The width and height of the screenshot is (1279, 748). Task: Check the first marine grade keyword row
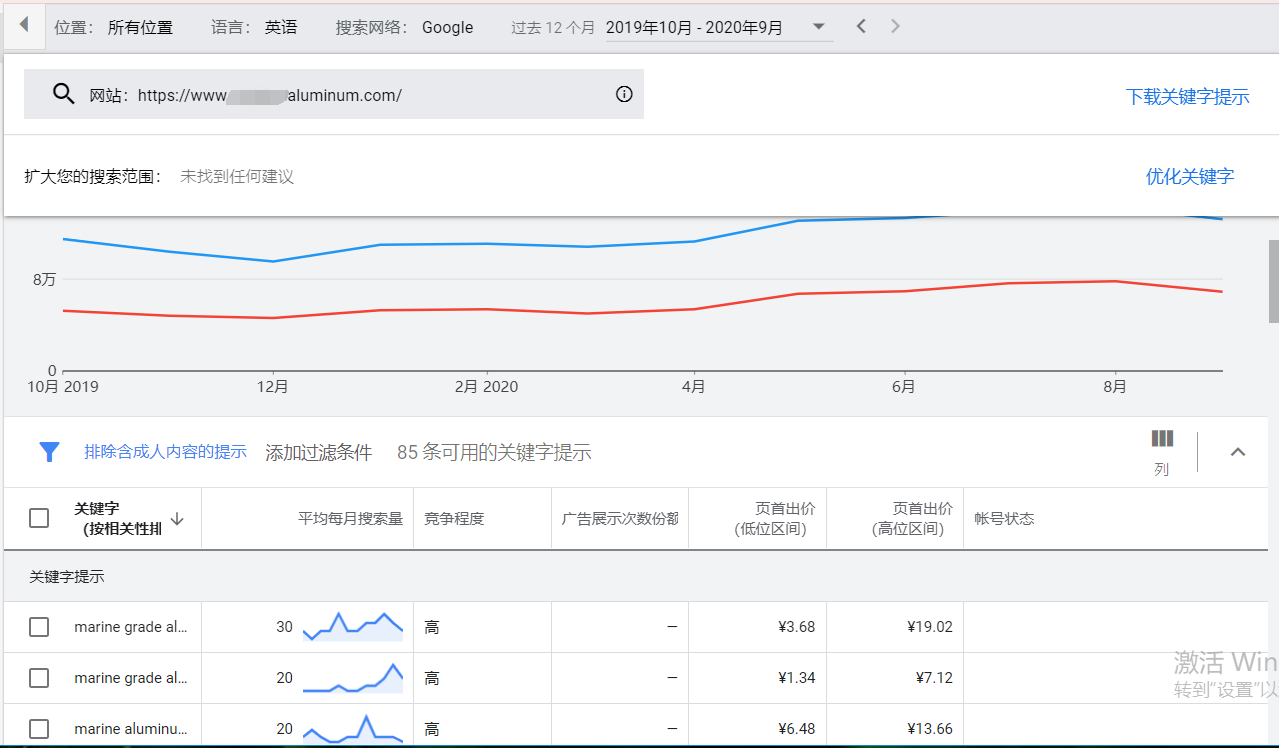[39, 627]
